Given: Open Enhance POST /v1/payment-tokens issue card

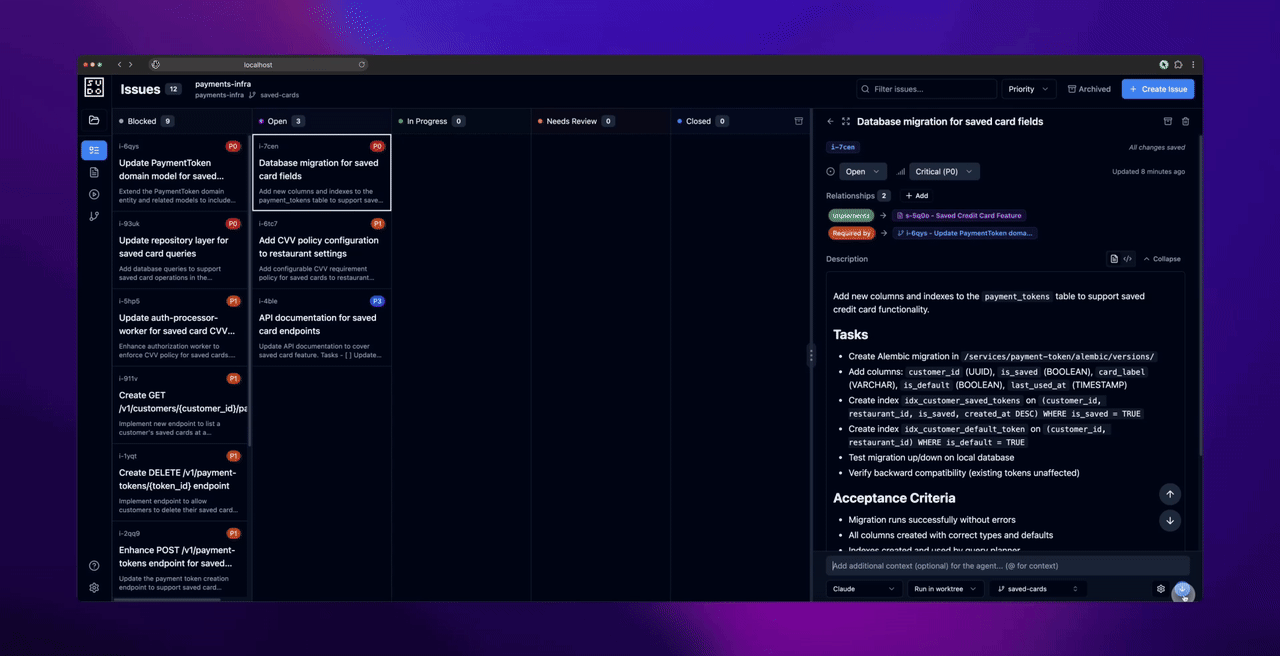Looking at the screenshot, I should click(x=180, y=560).
